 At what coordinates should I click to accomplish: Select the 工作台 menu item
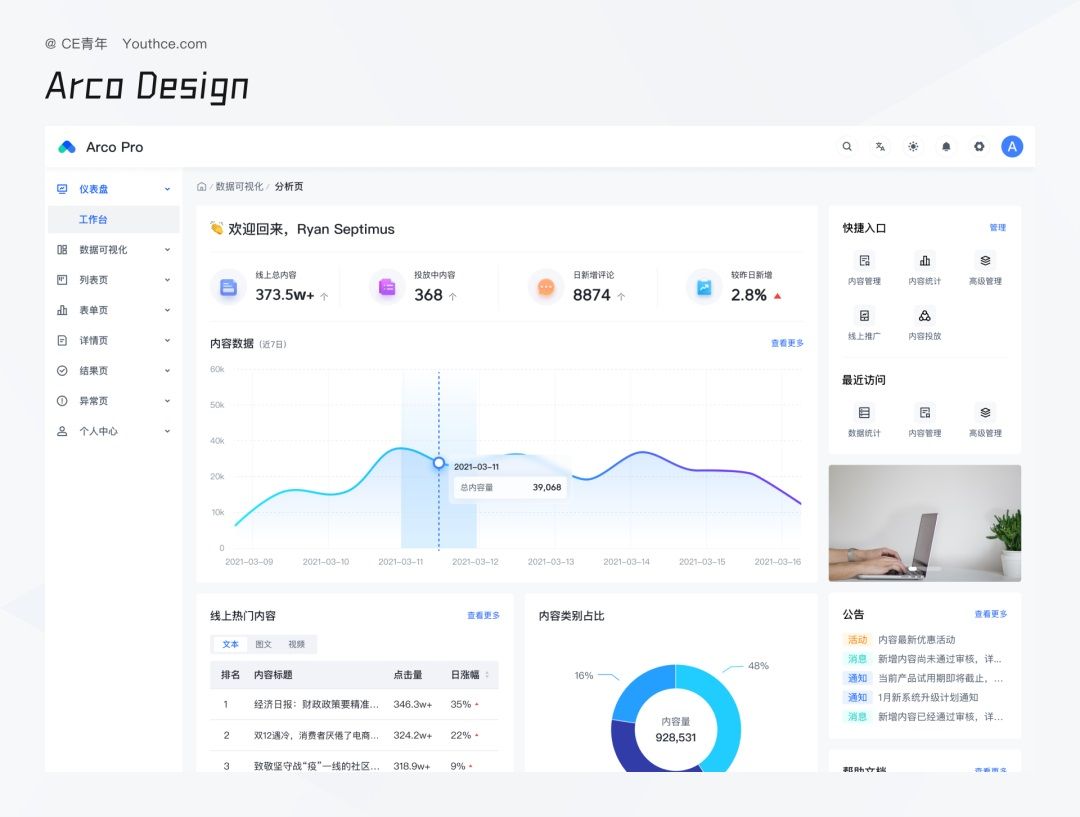[x=114, y=219]
